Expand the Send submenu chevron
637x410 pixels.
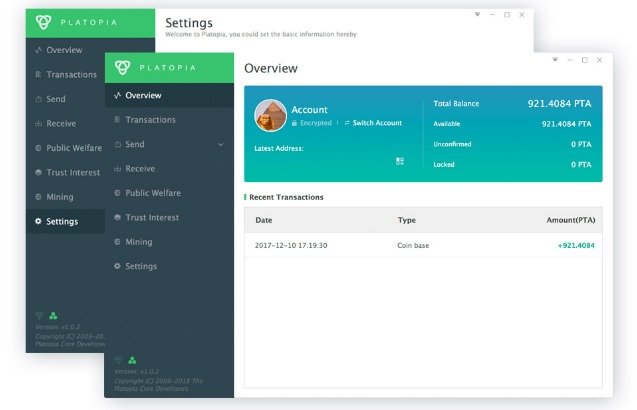point(220,144)
